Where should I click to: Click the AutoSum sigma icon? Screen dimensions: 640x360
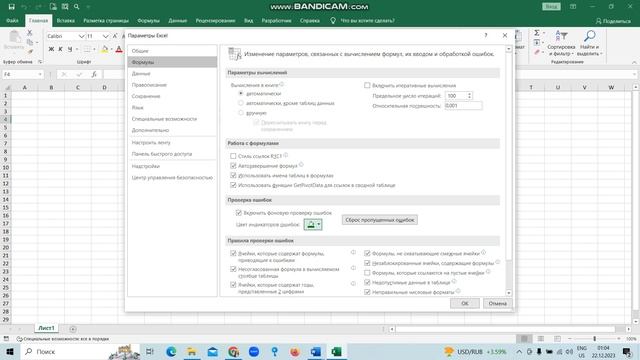click(x=537, y=33)
